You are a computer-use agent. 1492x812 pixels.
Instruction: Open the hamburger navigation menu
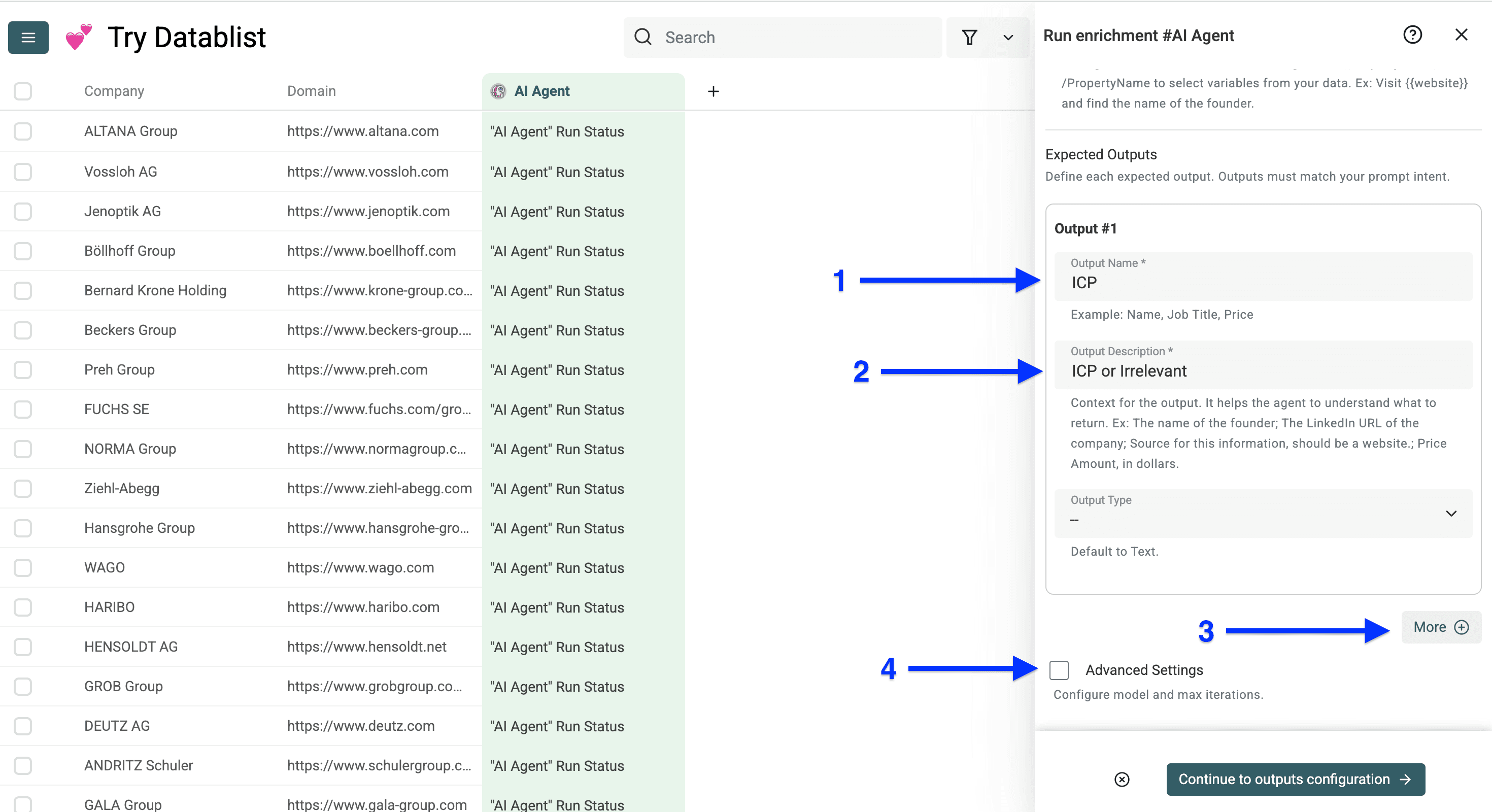point(27,37)
